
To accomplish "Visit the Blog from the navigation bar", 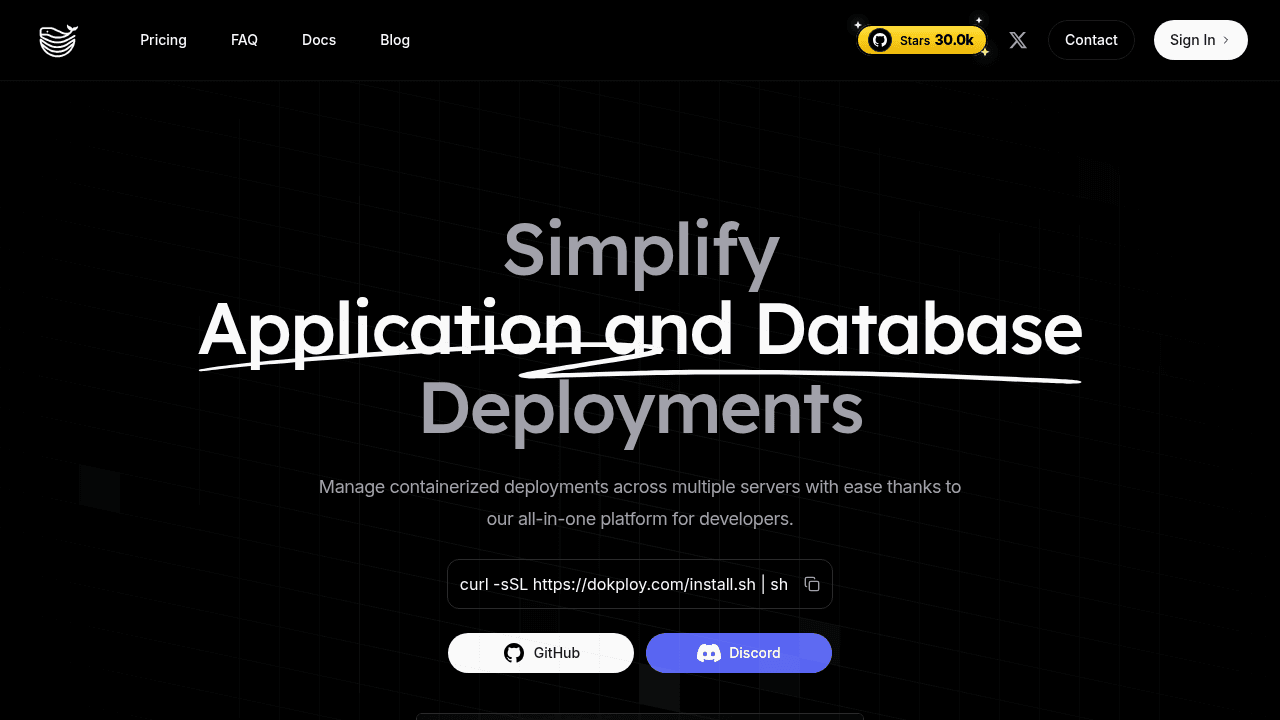I will tap(394, 40).
